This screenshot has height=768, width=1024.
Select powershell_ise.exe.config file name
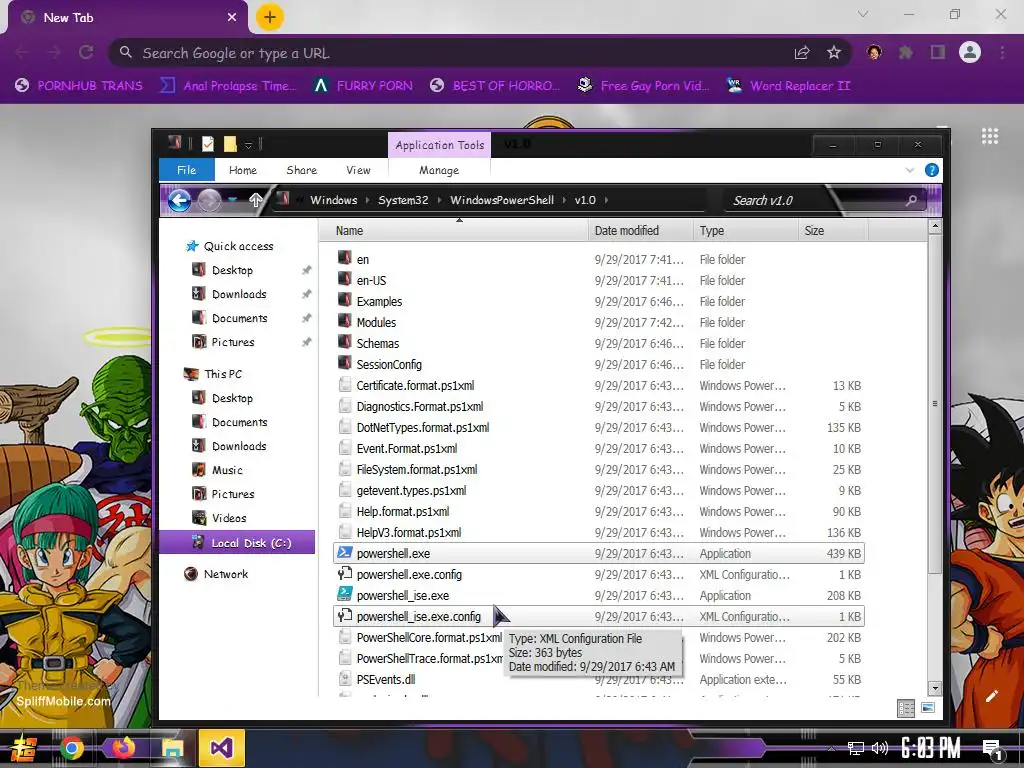pos(419,616)
